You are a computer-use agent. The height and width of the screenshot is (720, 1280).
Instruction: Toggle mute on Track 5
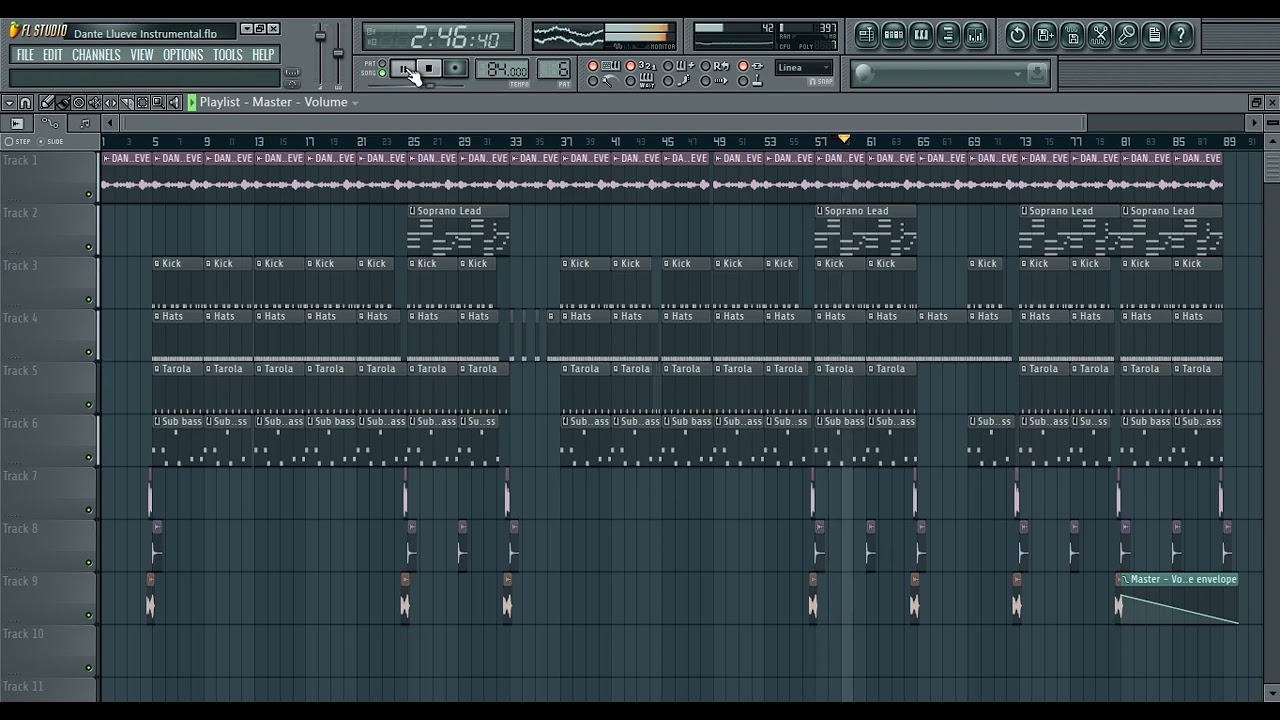point(89,405)
